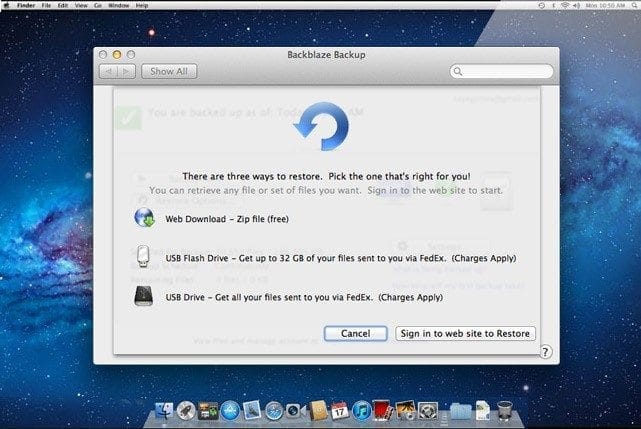This screenshot has width=641, height=429.
Task: Open Spotlight search in the menu bar
Action: [x=634, y=5]
